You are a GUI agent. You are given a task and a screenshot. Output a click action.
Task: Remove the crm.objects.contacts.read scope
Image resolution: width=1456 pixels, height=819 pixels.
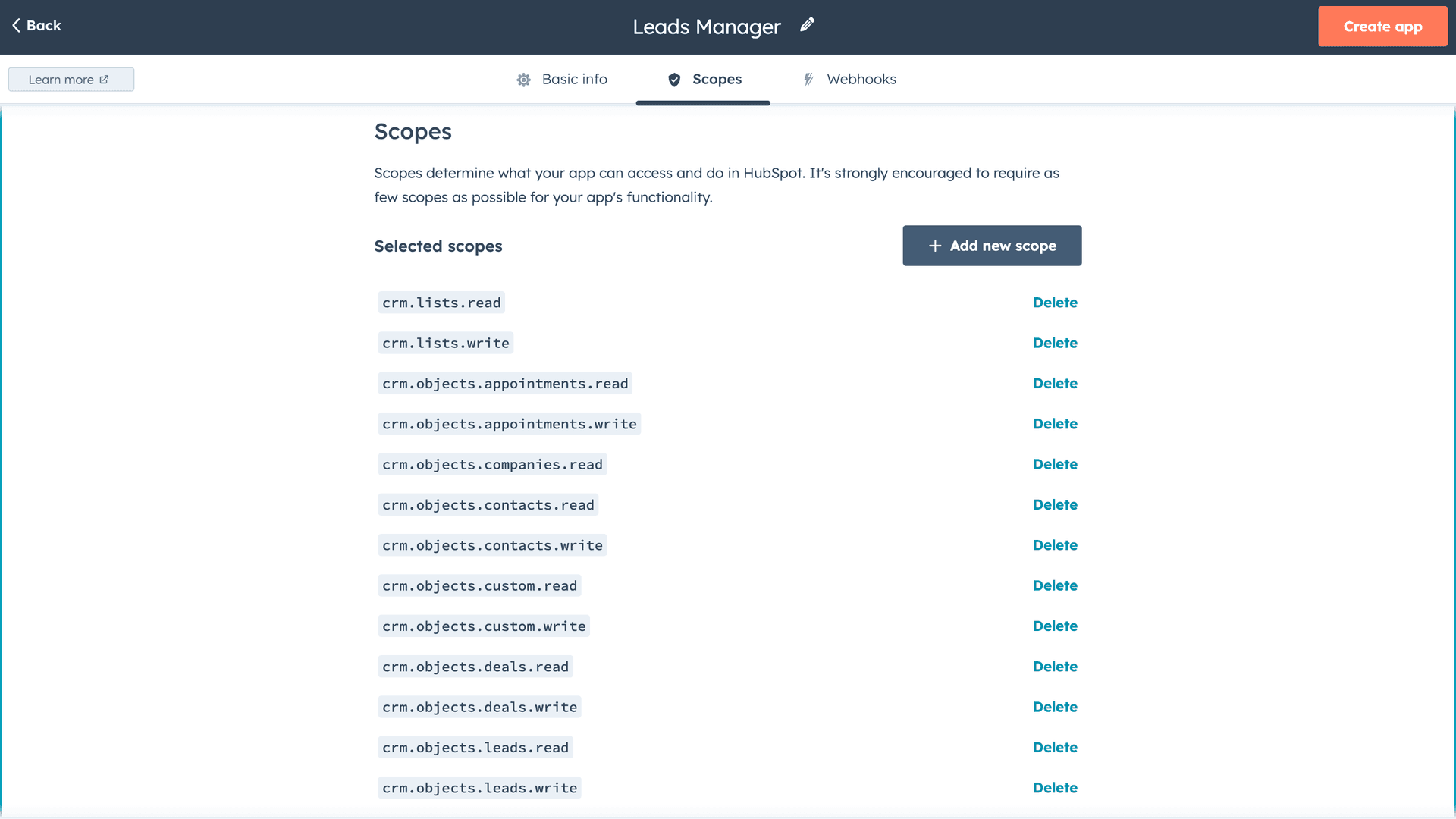pos(1055,504)
